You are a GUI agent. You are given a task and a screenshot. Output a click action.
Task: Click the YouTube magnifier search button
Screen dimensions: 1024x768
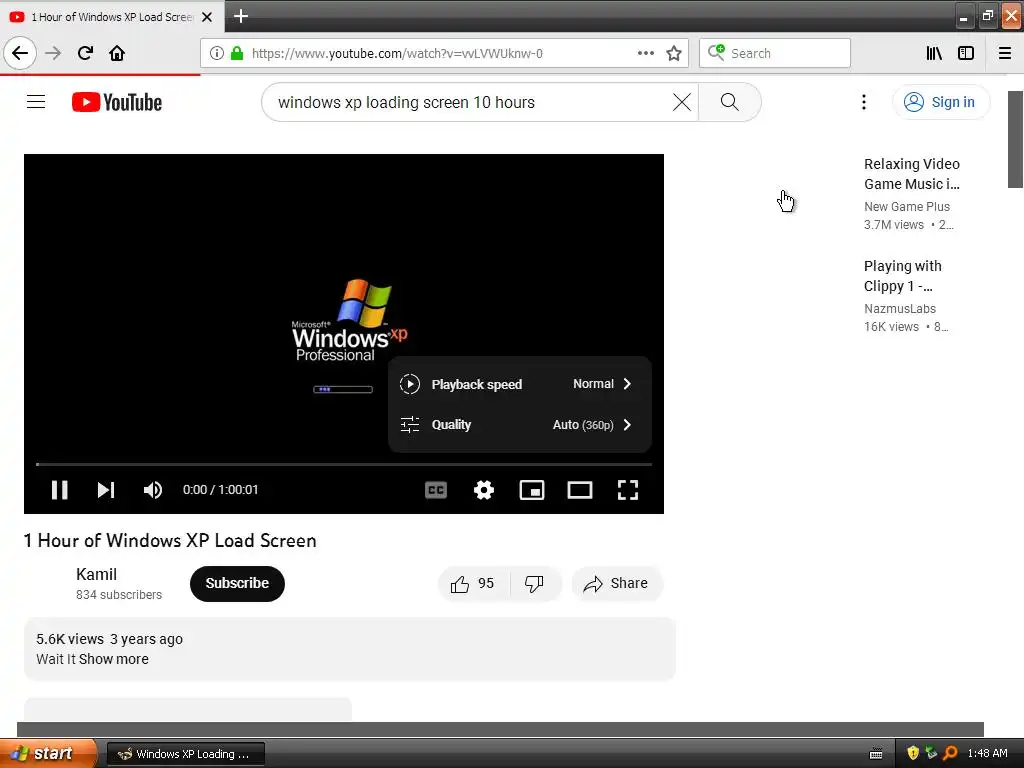tap(729, 102)
